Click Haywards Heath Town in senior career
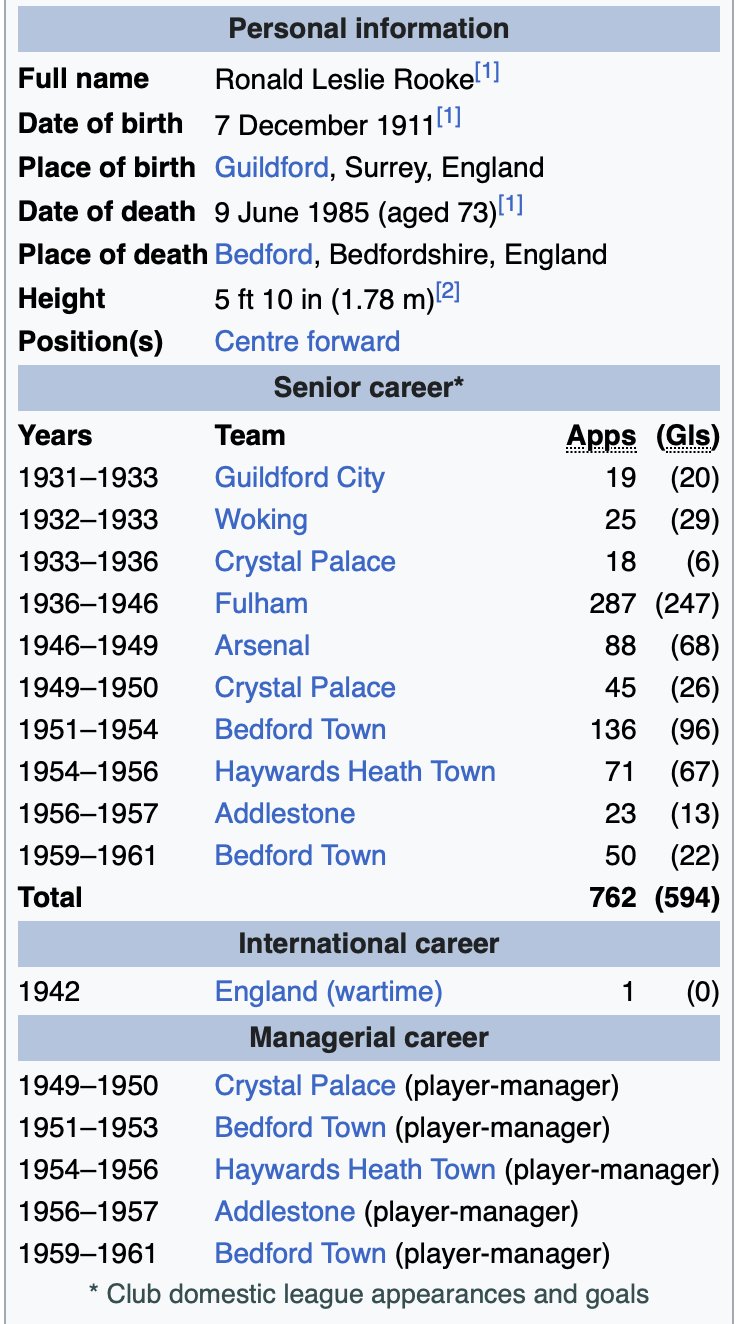 click(355, 772)
